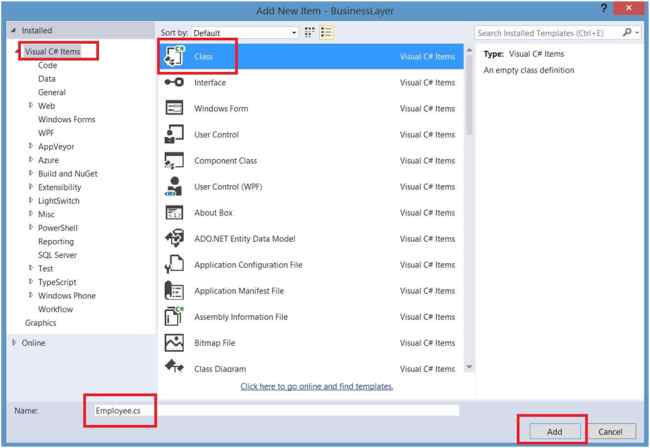Click the Application Configuration File icon

pos(174,264)
